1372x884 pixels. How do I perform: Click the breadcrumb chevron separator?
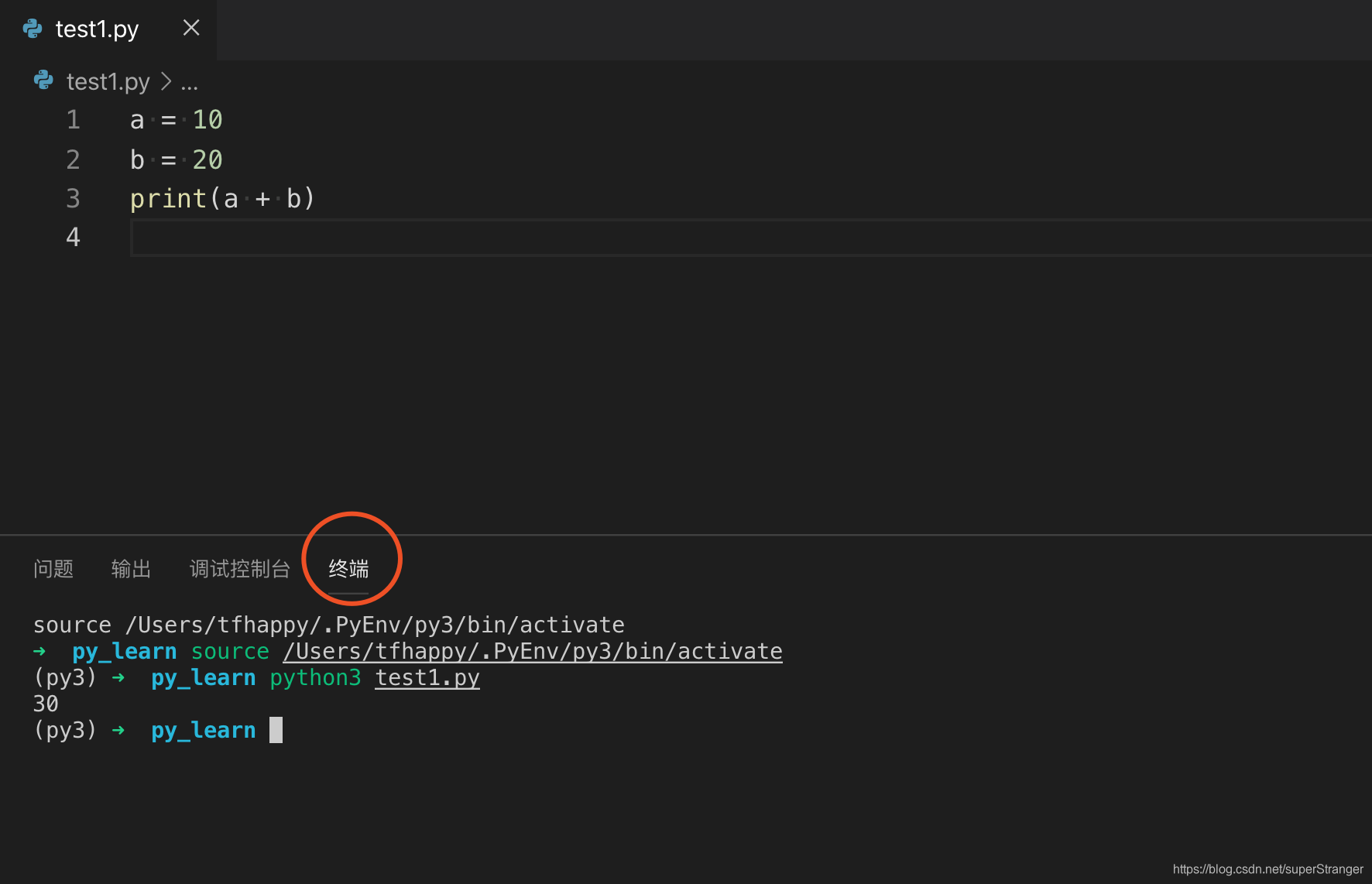[166, 81]
